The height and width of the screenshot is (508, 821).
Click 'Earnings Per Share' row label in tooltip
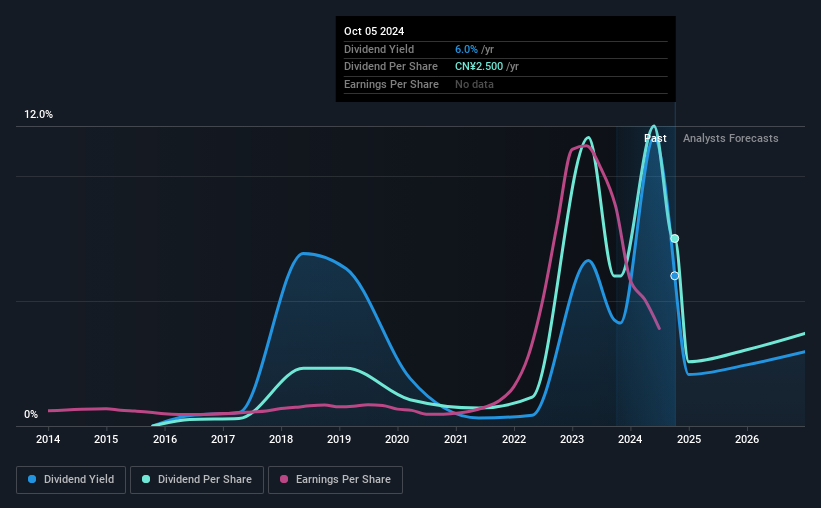tap(391, 84)
